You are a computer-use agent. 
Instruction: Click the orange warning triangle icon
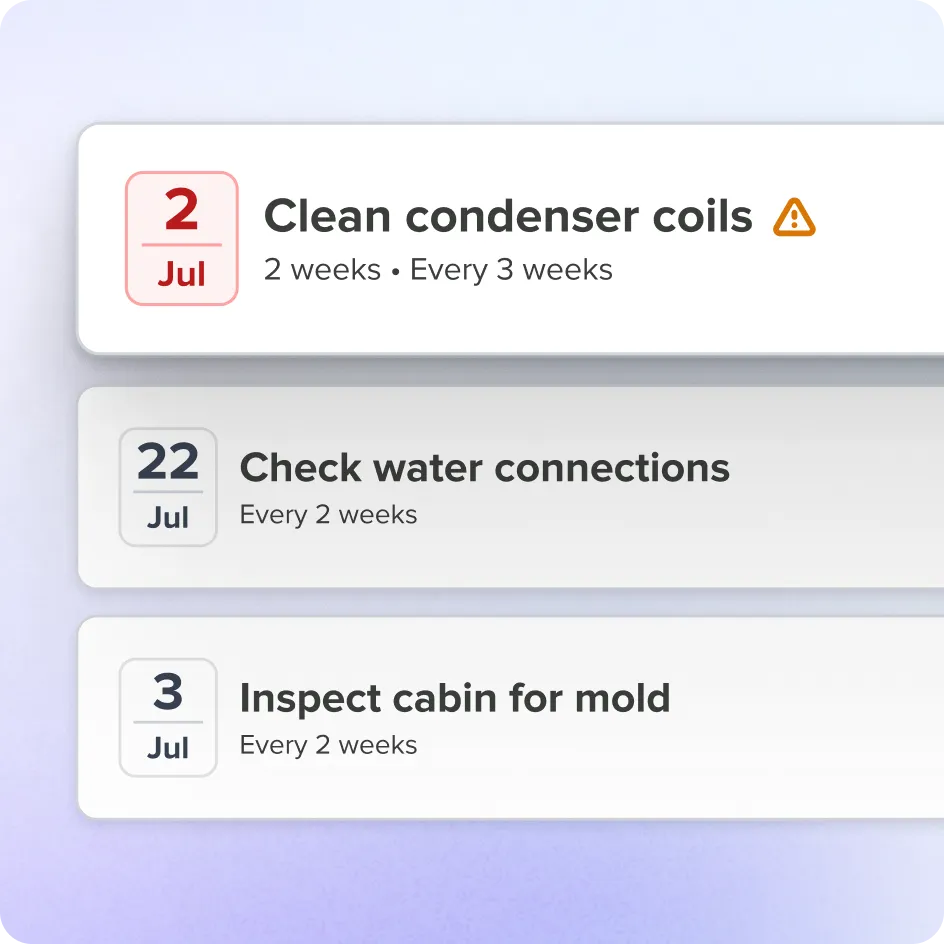[x=794, y=217]
